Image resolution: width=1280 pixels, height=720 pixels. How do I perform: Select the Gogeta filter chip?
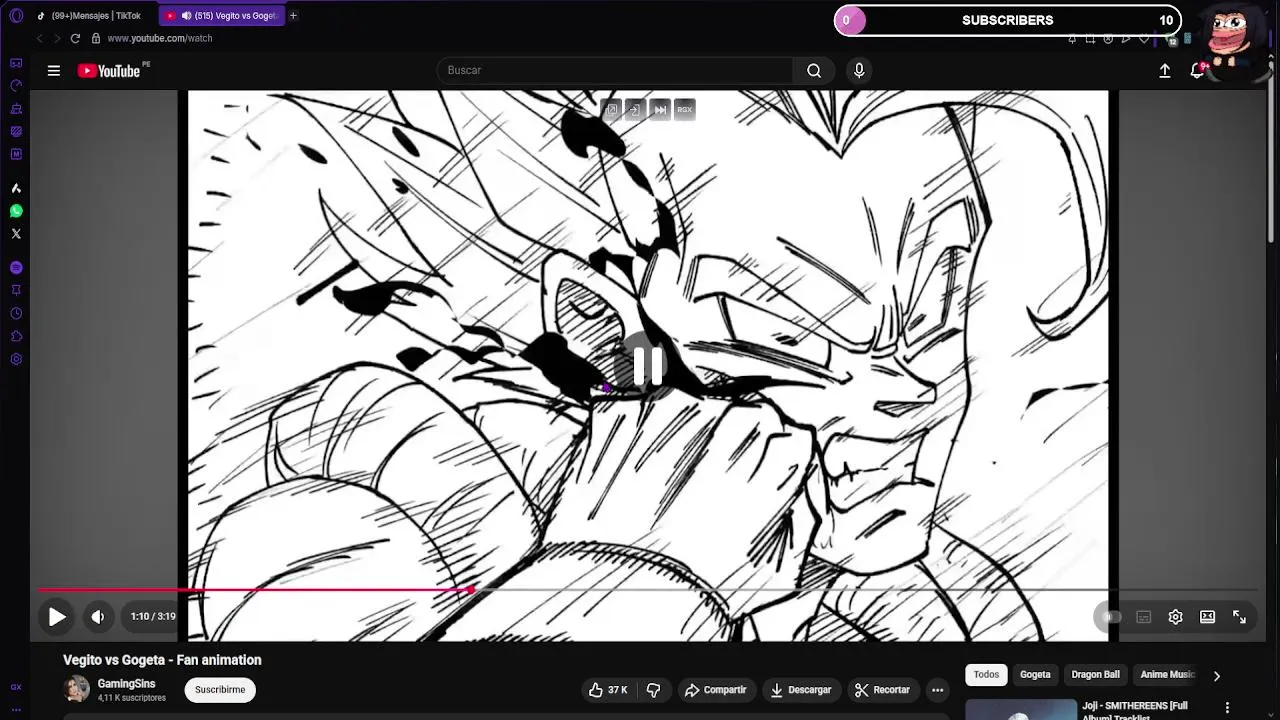(1035, 675)
